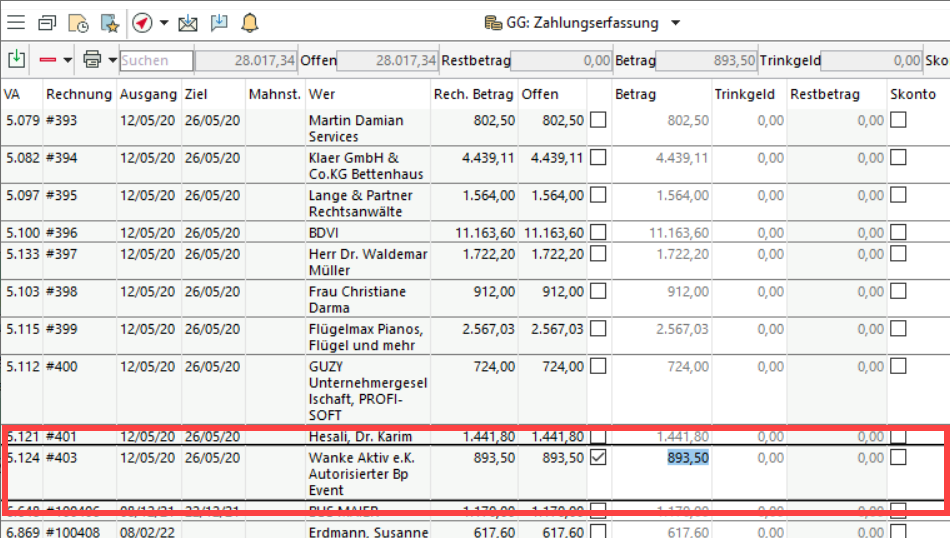The width and height of the screenshot is (950, 538).
Task: Click the red compass navigation icon
Action: coord(141,22)
